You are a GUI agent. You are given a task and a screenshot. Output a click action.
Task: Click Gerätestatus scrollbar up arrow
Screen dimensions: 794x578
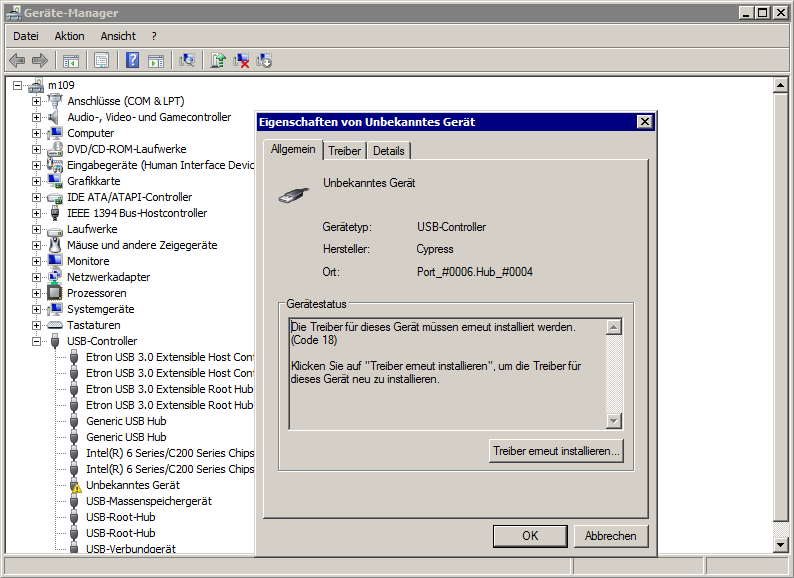tap(614, 327)
